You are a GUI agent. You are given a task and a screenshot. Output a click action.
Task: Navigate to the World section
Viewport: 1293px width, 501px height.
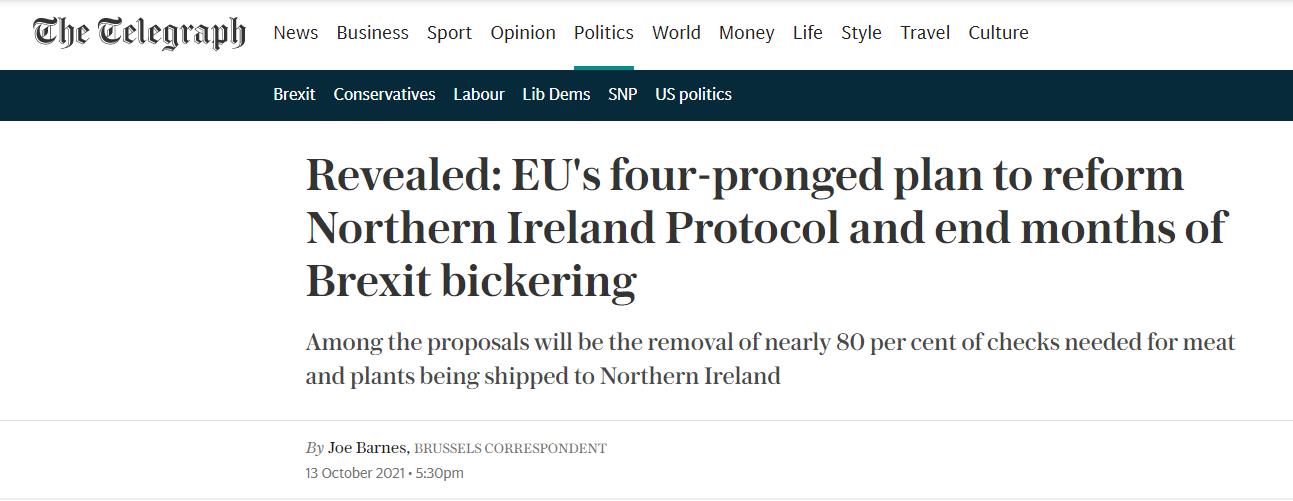[x=676, y=33]
